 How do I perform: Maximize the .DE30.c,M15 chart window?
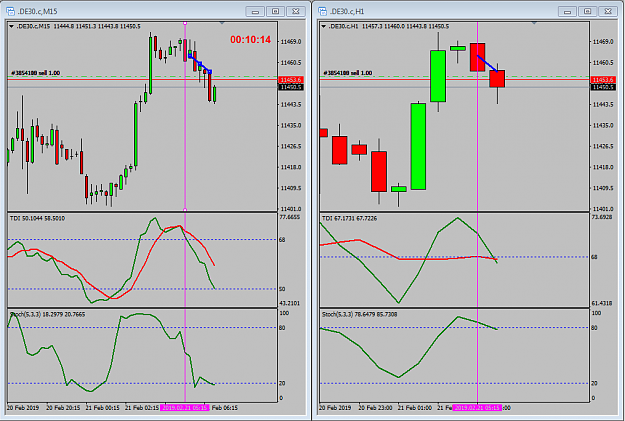pos(275,11)
